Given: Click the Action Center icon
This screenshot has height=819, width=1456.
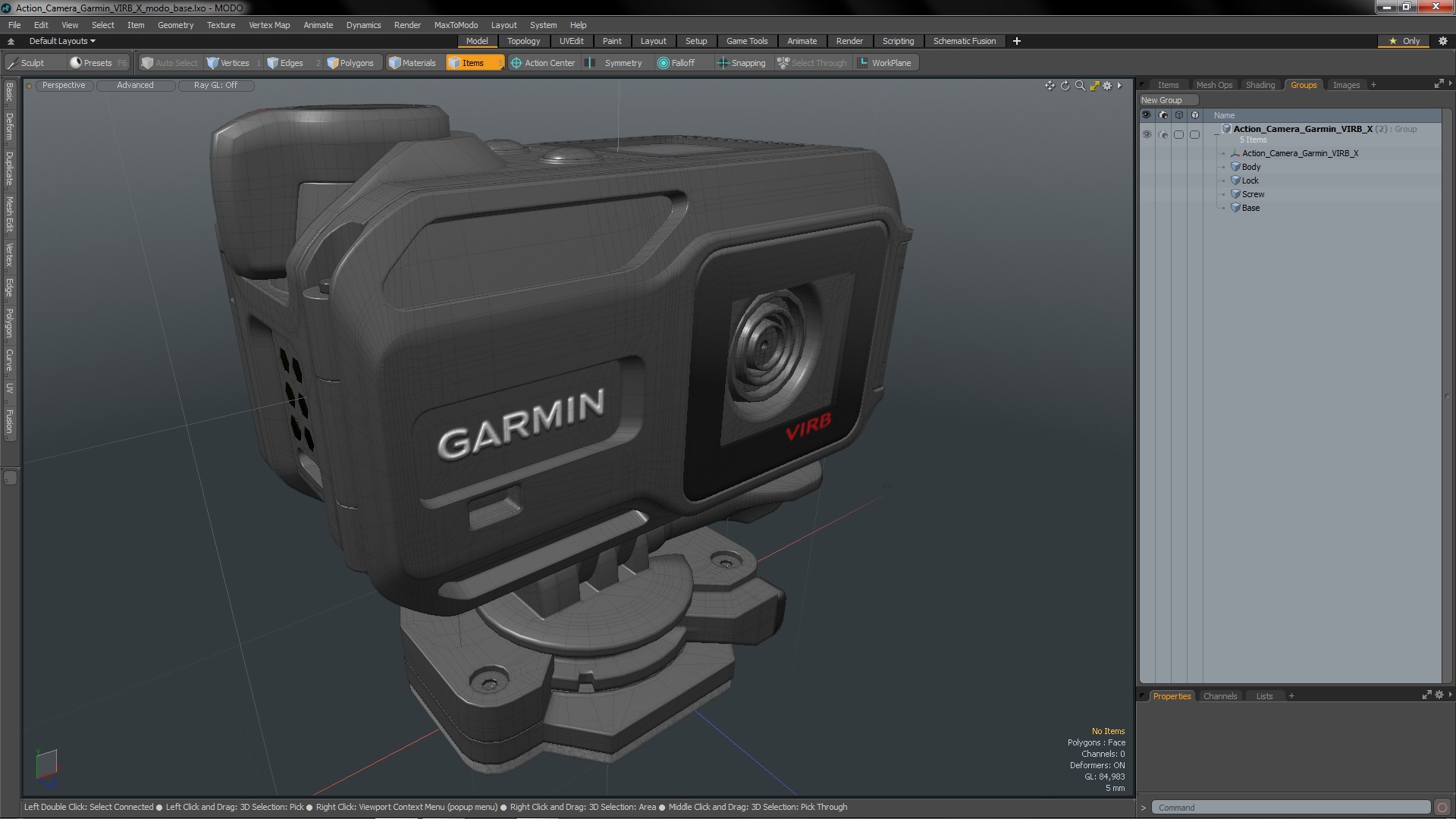Looking at the screenshot, I should coord(515,63).
